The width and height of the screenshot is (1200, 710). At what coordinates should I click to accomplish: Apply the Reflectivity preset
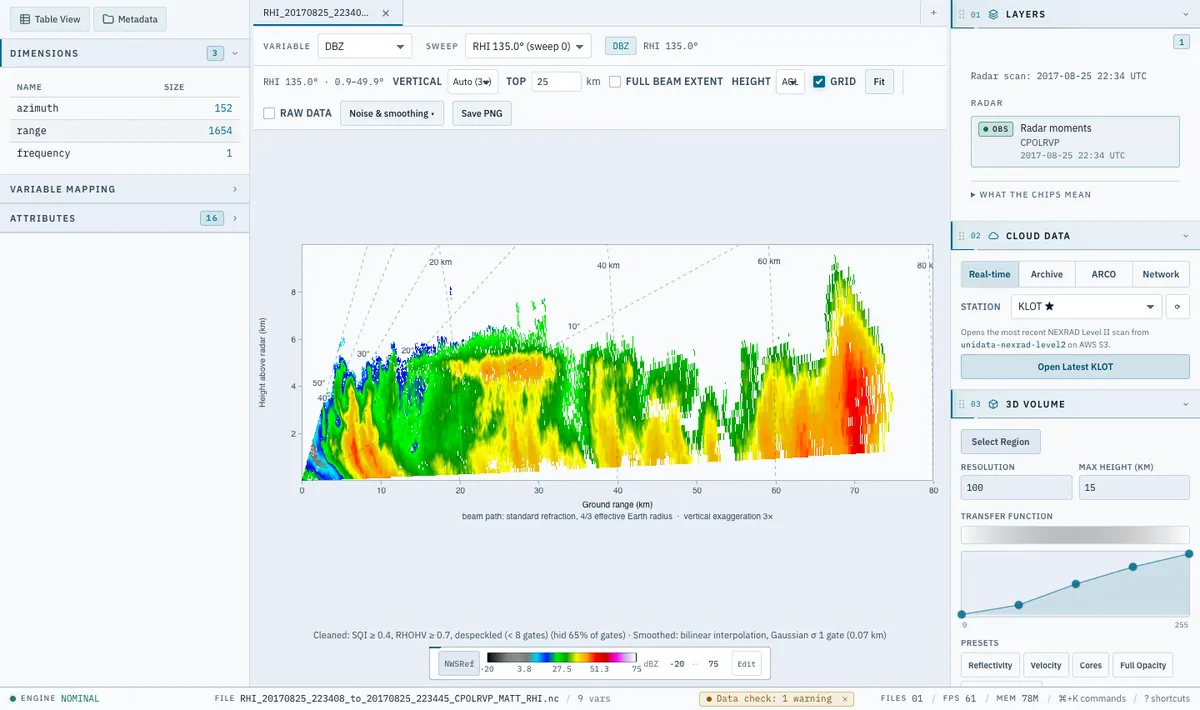[x=990, y=665]
